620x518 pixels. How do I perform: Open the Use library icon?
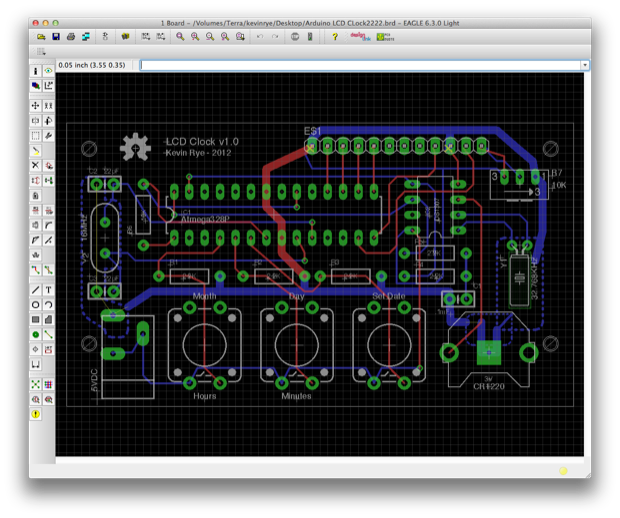coord(125,37)
